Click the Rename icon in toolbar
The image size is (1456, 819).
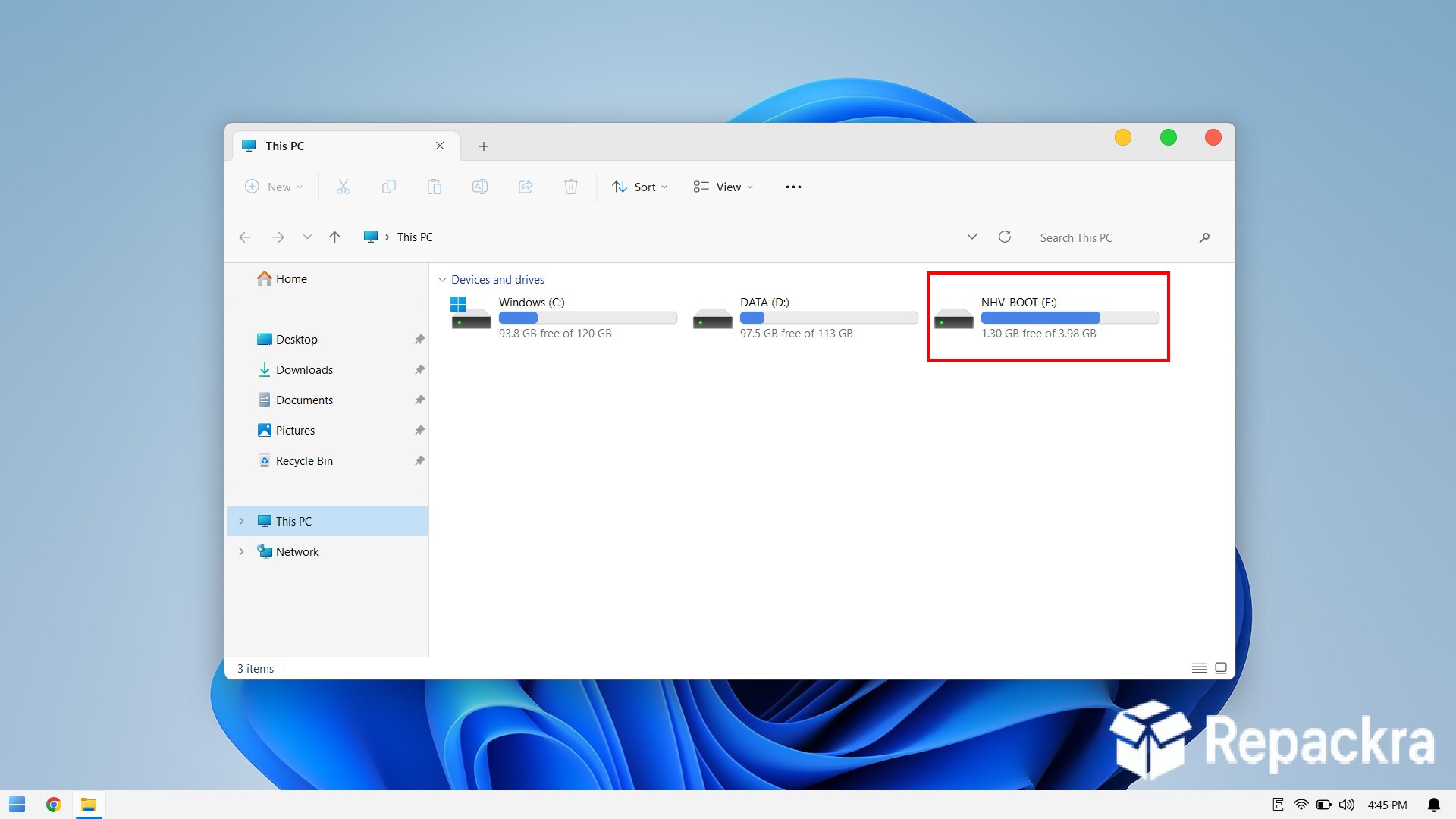pyautogui.click(x=480, y=187)
